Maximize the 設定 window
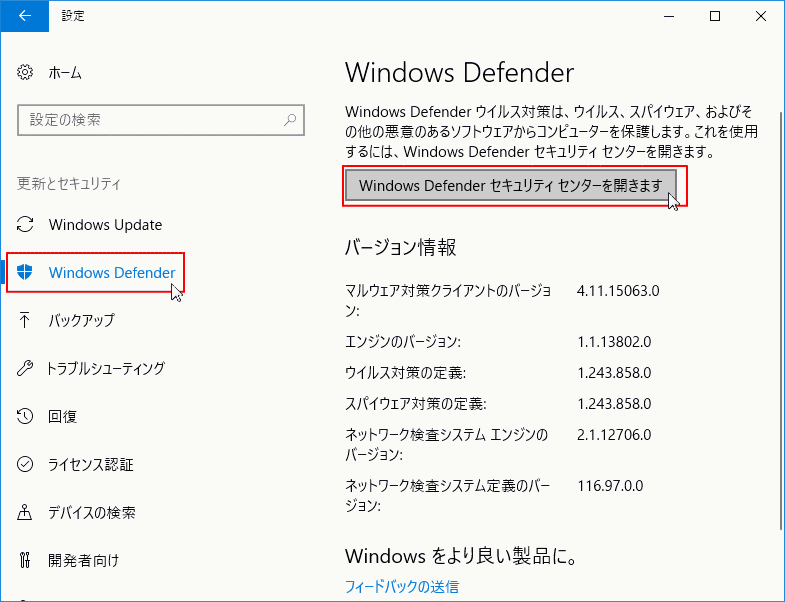 tap(715, 16)
